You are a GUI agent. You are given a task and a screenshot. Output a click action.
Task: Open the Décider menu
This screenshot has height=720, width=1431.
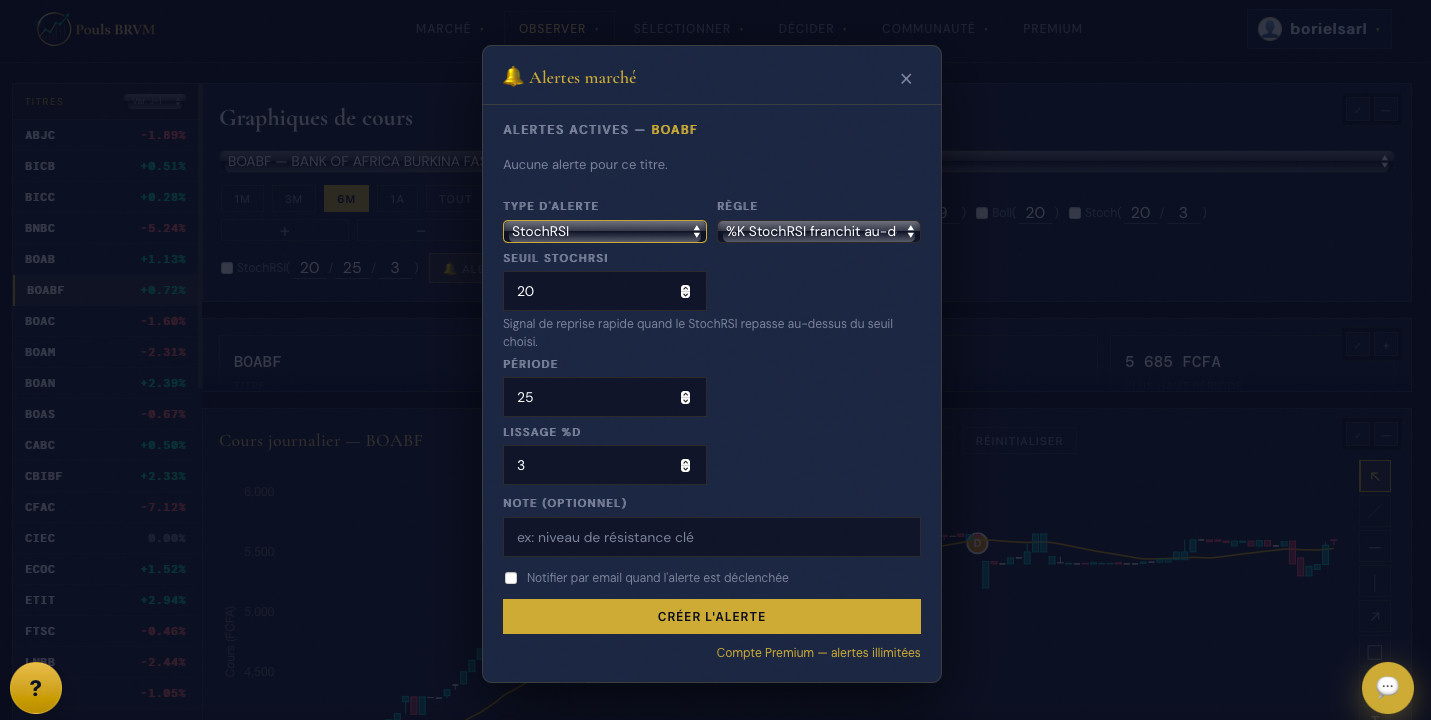point(813,29)
